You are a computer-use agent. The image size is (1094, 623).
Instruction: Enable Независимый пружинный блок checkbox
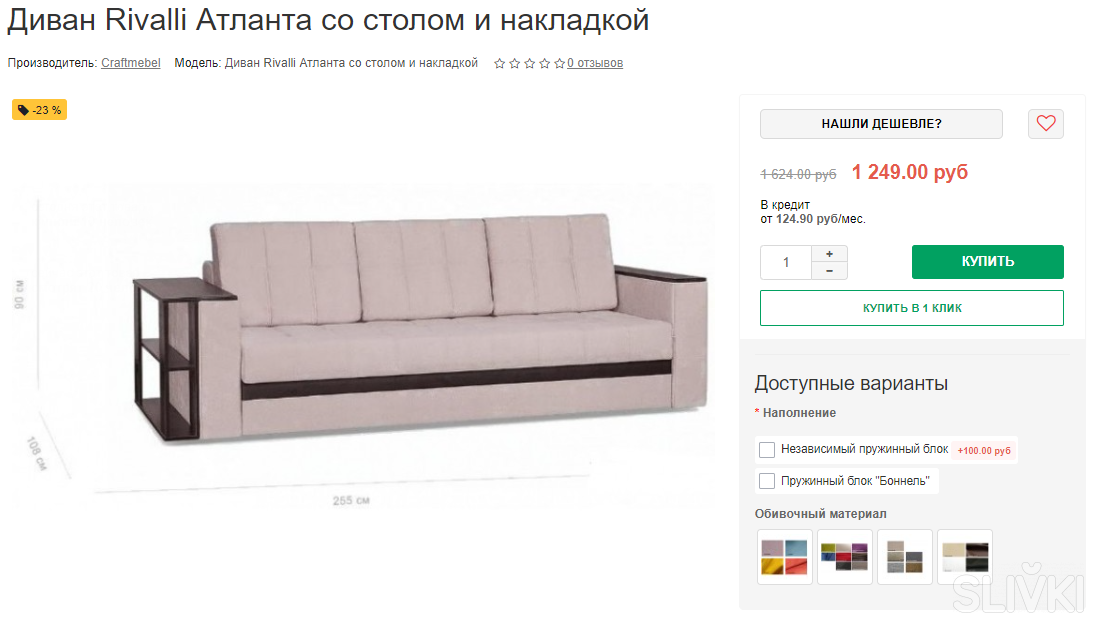click(767, 450)
